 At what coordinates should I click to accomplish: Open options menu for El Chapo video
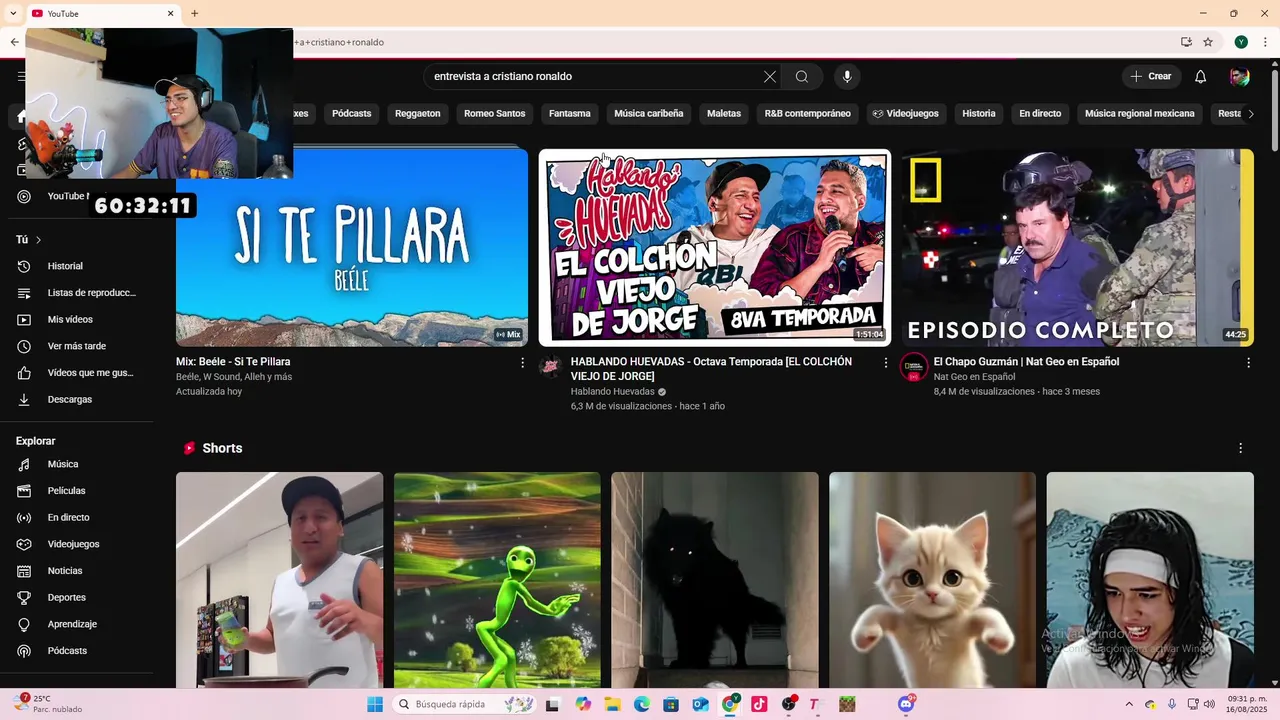(1248, 363)
